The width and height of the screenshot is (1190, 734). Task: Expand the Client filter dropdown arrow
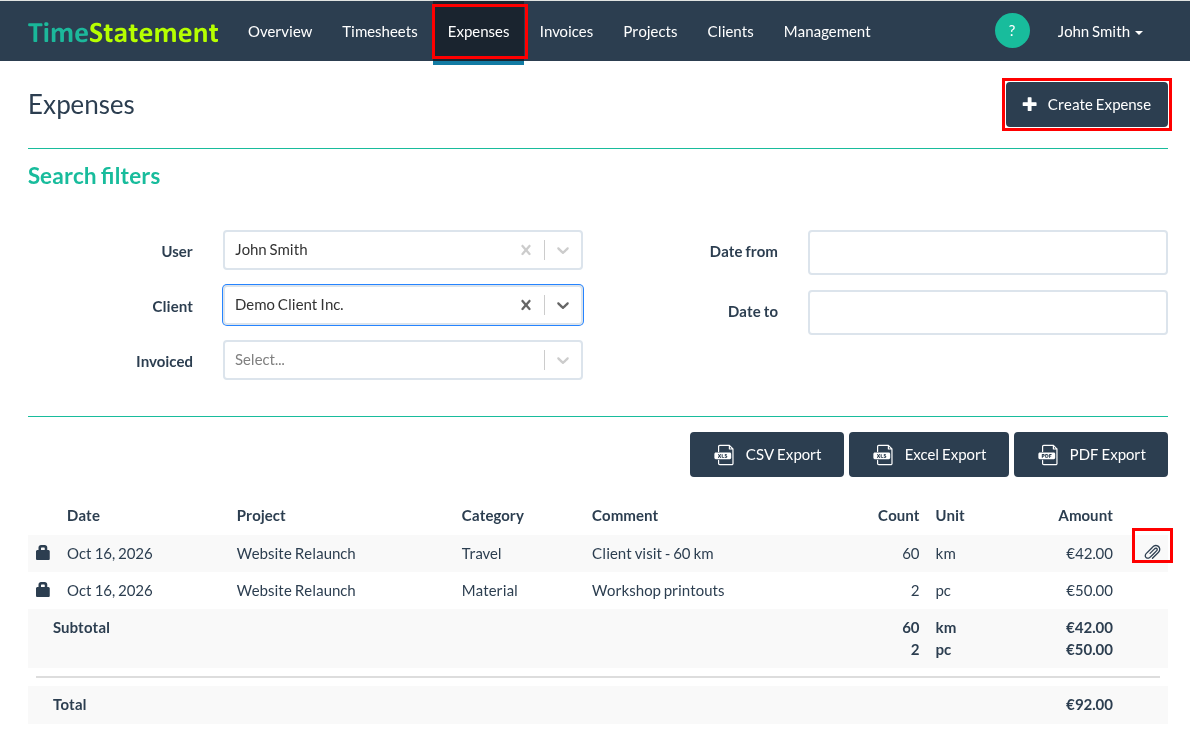(563, 305)
